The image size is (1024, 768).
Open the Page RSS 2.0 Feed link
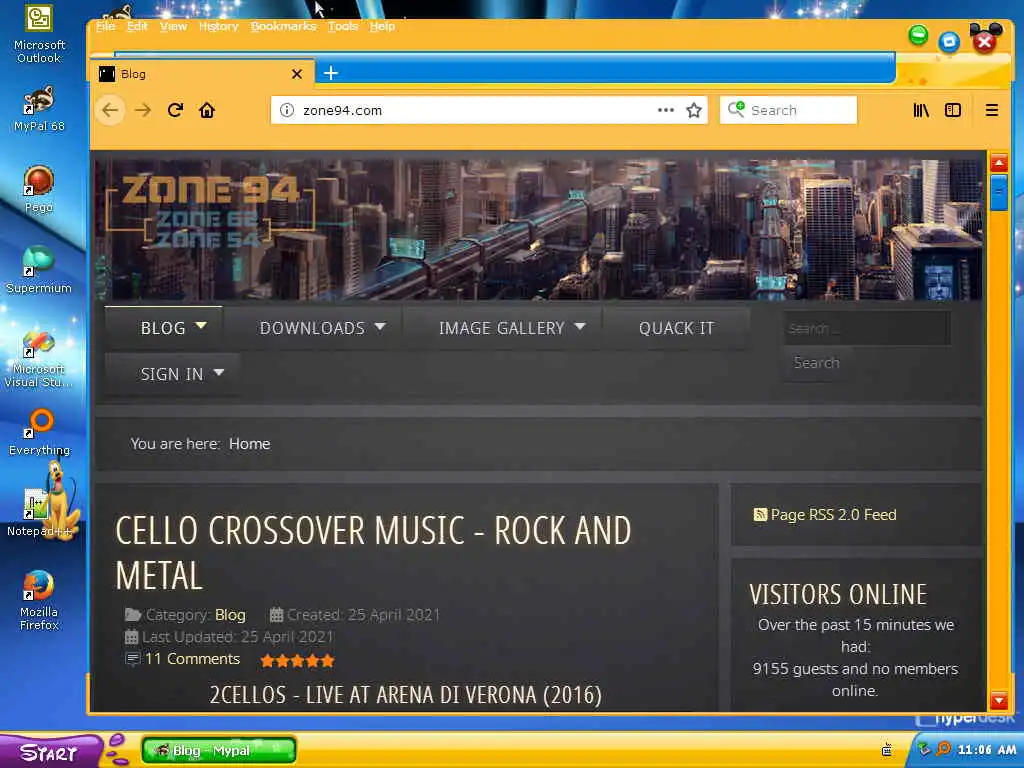point(833,515)
